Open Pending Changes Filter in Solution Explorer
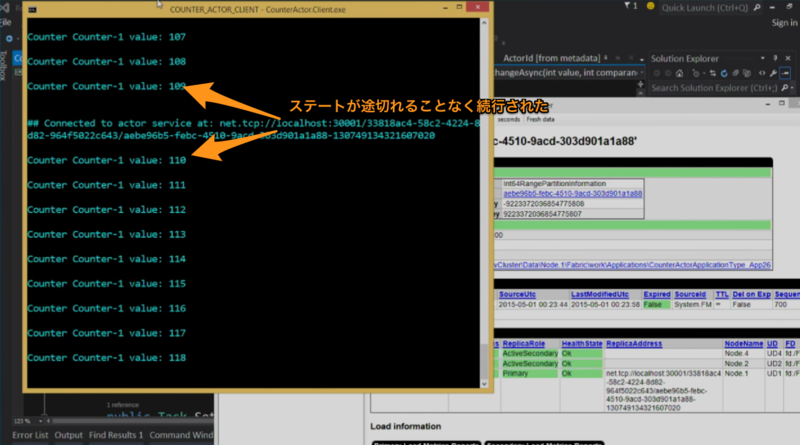The image size is (800, 445). tap(697, 73)
